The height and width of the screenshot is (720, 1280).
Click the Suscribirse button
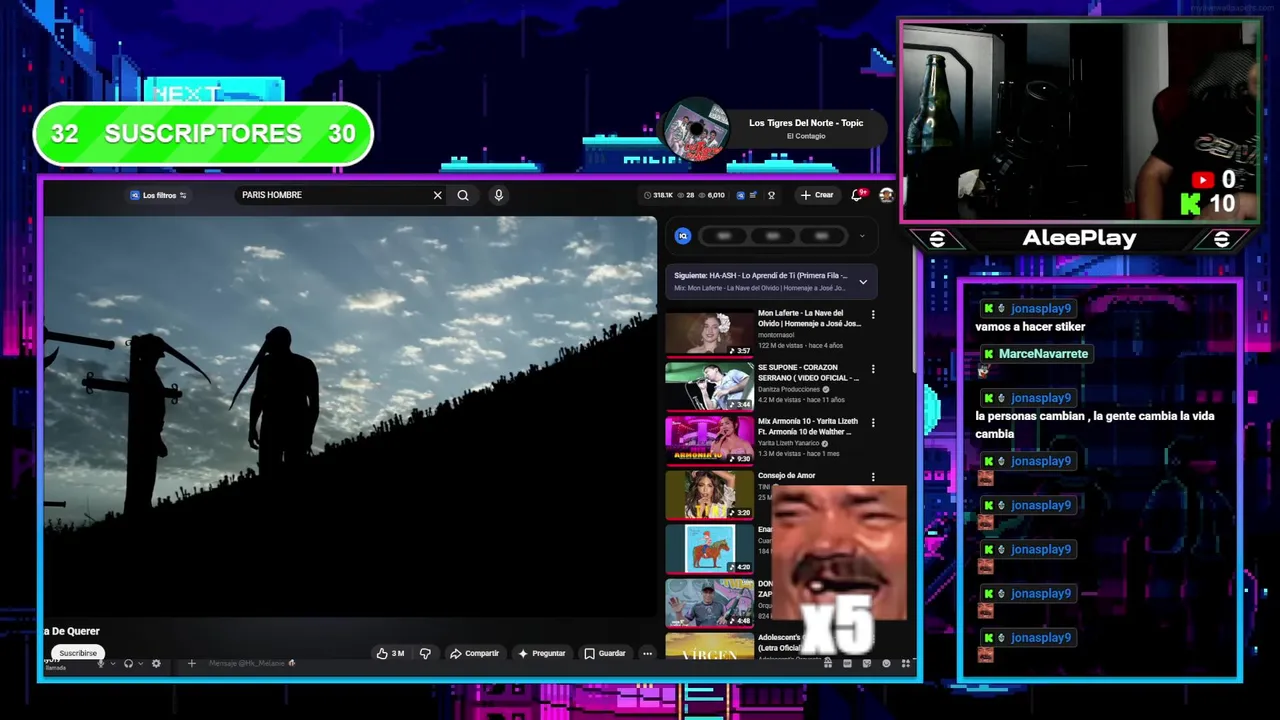coord(78,653)
